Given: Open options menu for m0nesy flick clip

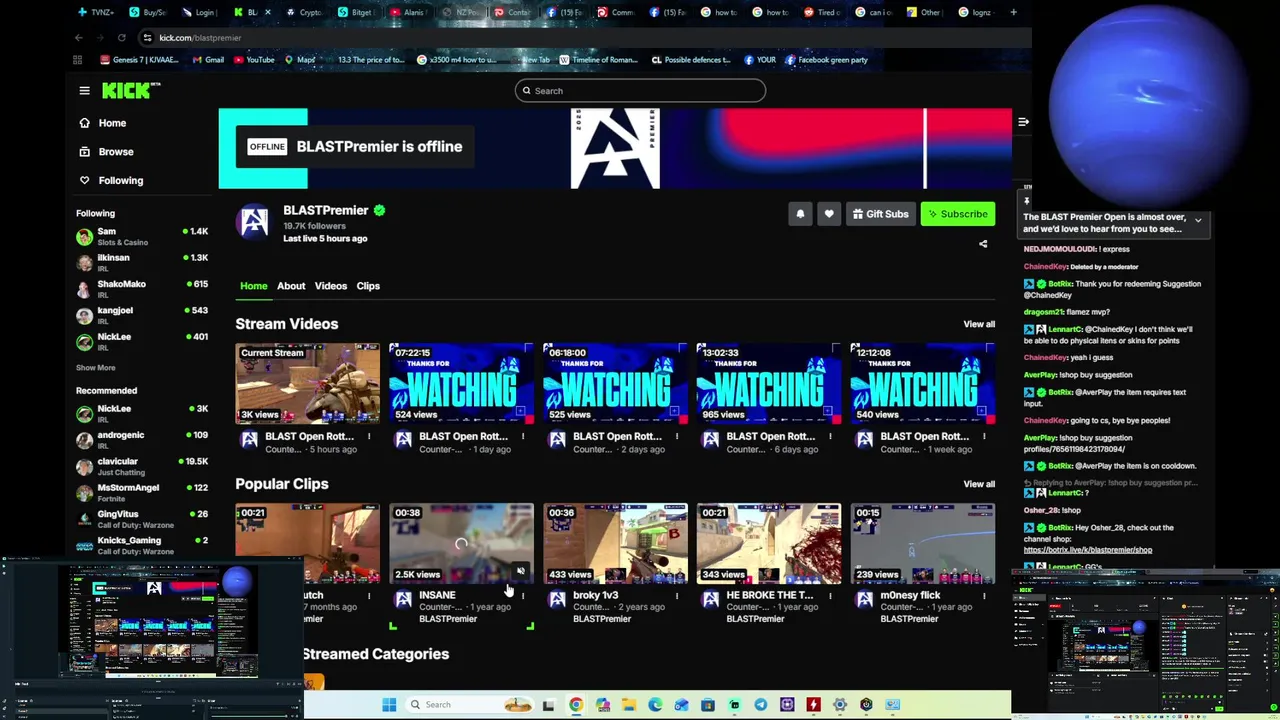Looking at the screenshot, I should [x=984, y=596].
